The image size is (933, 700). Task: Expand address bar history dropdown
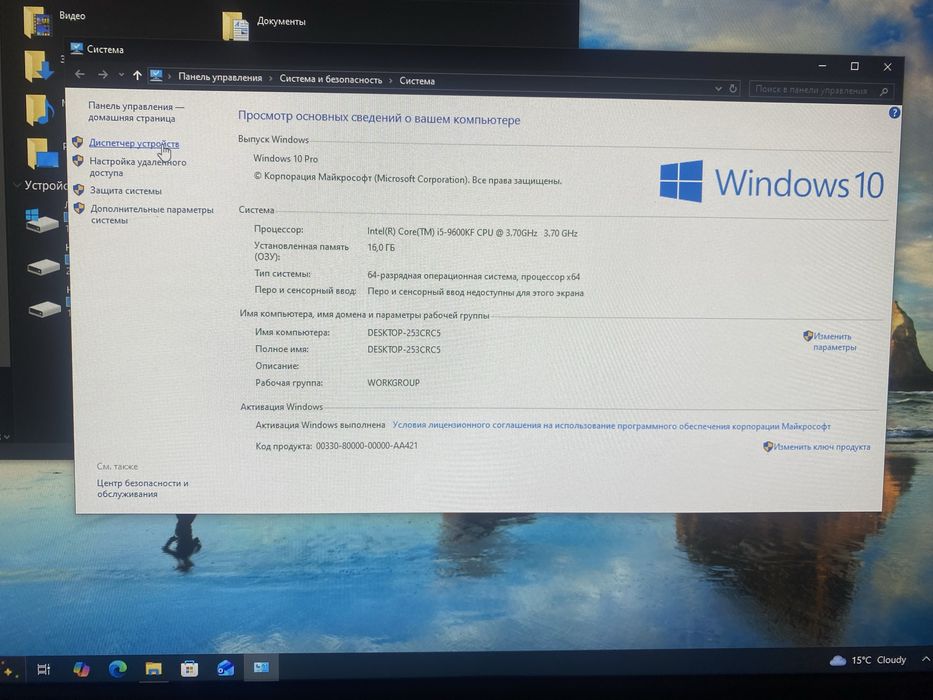click(x=718, y=89)
